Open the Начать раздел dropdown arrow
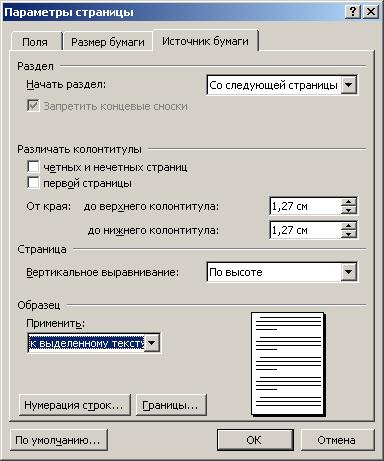 coord(348,85)
